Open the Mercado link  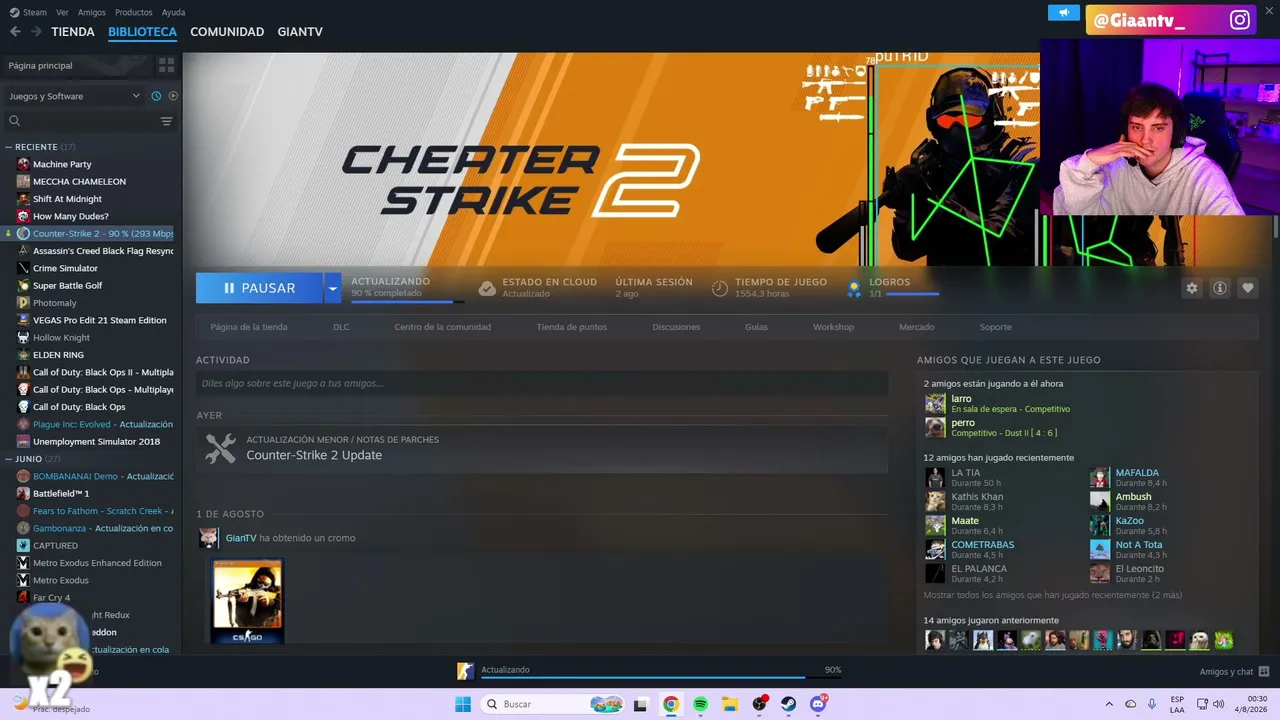(917, 327)
